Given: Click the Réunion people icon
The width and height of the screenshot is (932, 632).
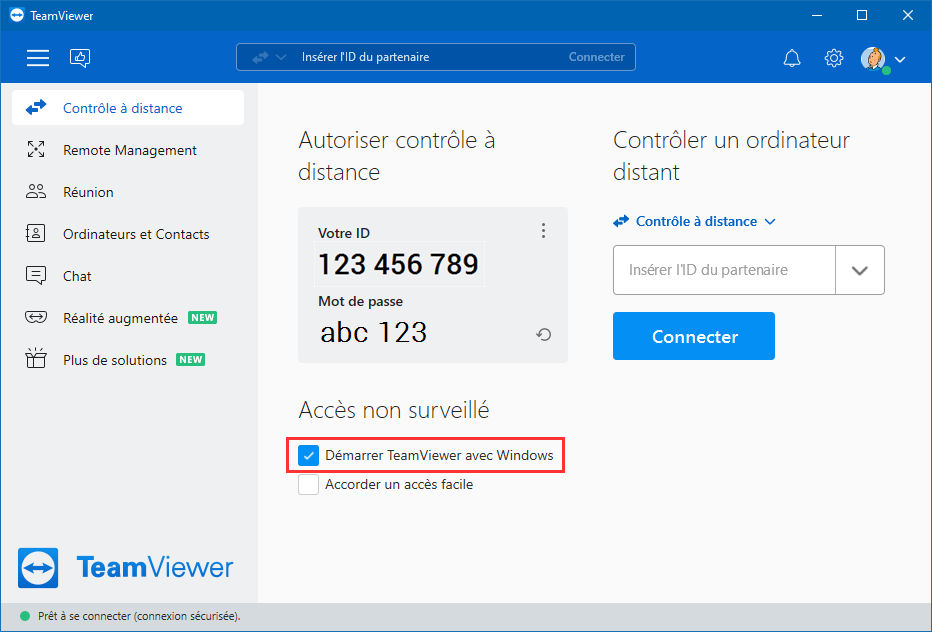Looking at the screenshot, I should [36, 191].
